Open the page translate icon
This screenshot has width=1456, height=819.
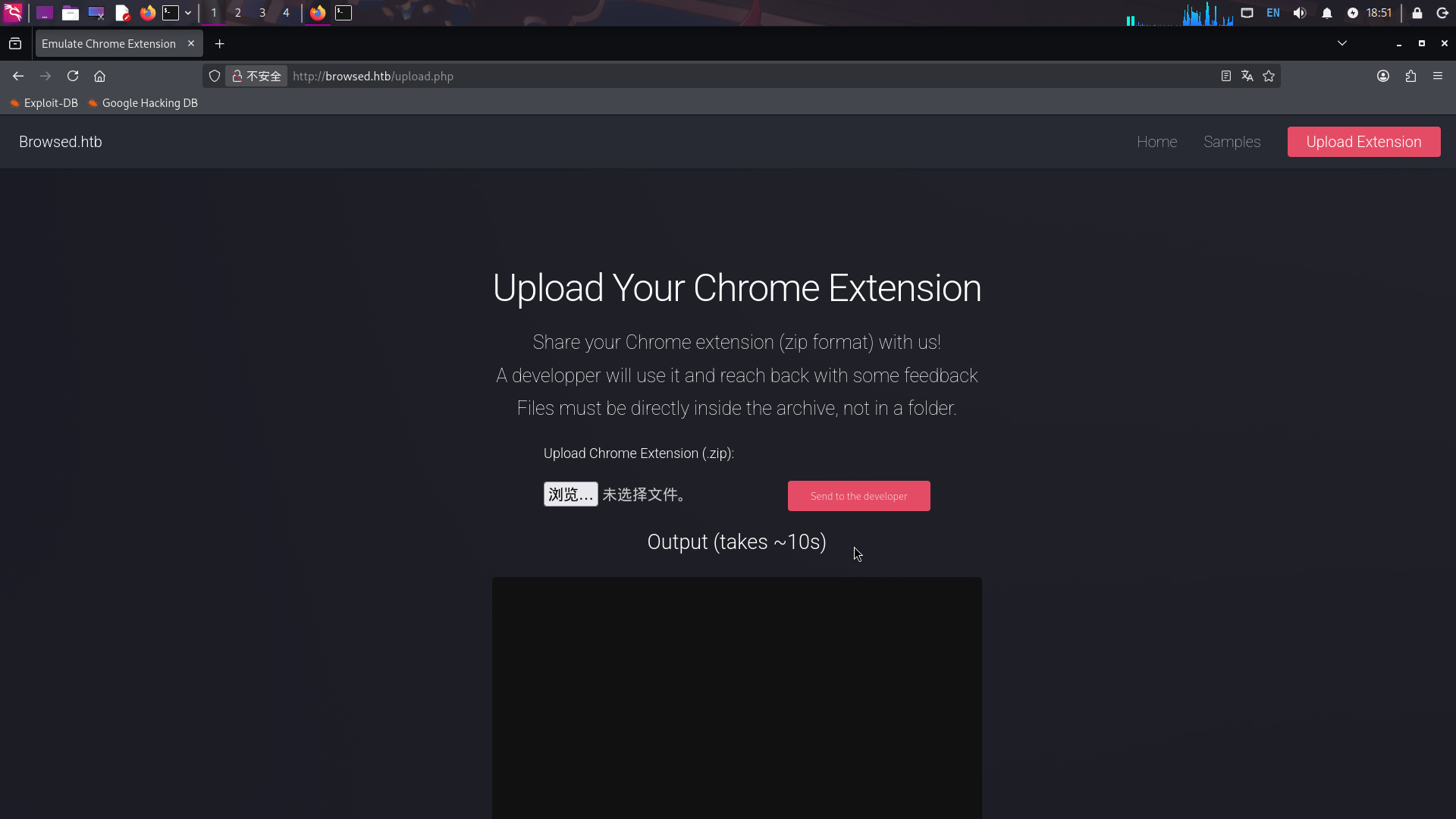click(1247, 76)
